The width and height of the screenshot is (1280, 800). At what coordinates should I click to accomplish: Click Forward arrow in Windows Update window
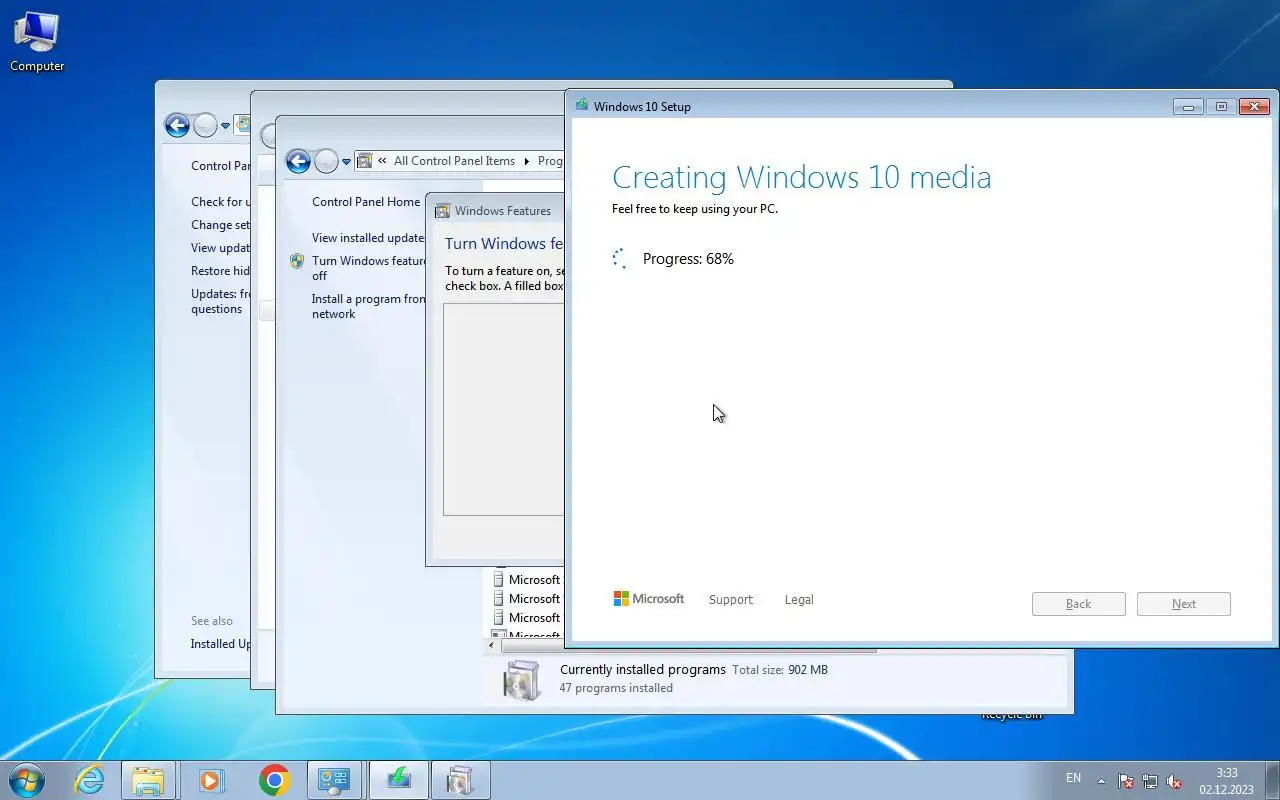[x=205, y=125]
